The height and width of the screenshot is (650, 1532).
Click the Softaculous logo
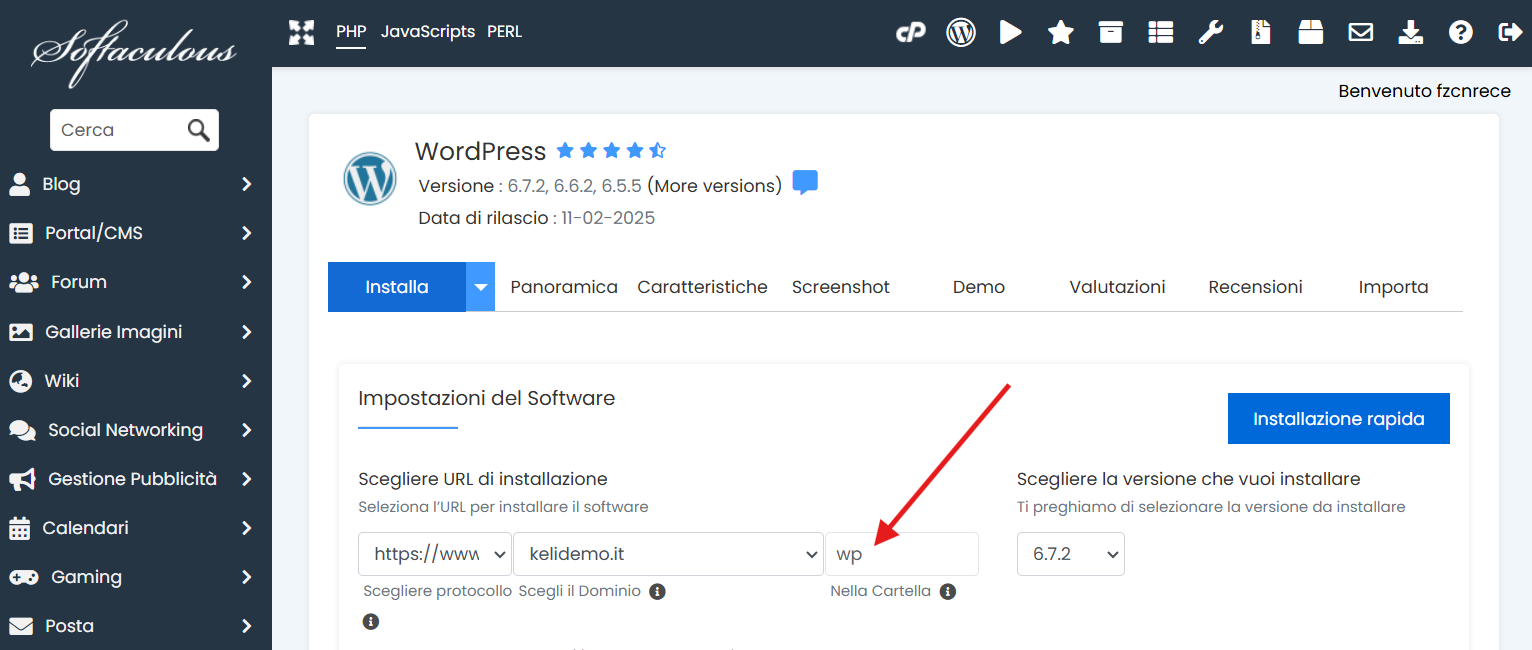(135, 53)
